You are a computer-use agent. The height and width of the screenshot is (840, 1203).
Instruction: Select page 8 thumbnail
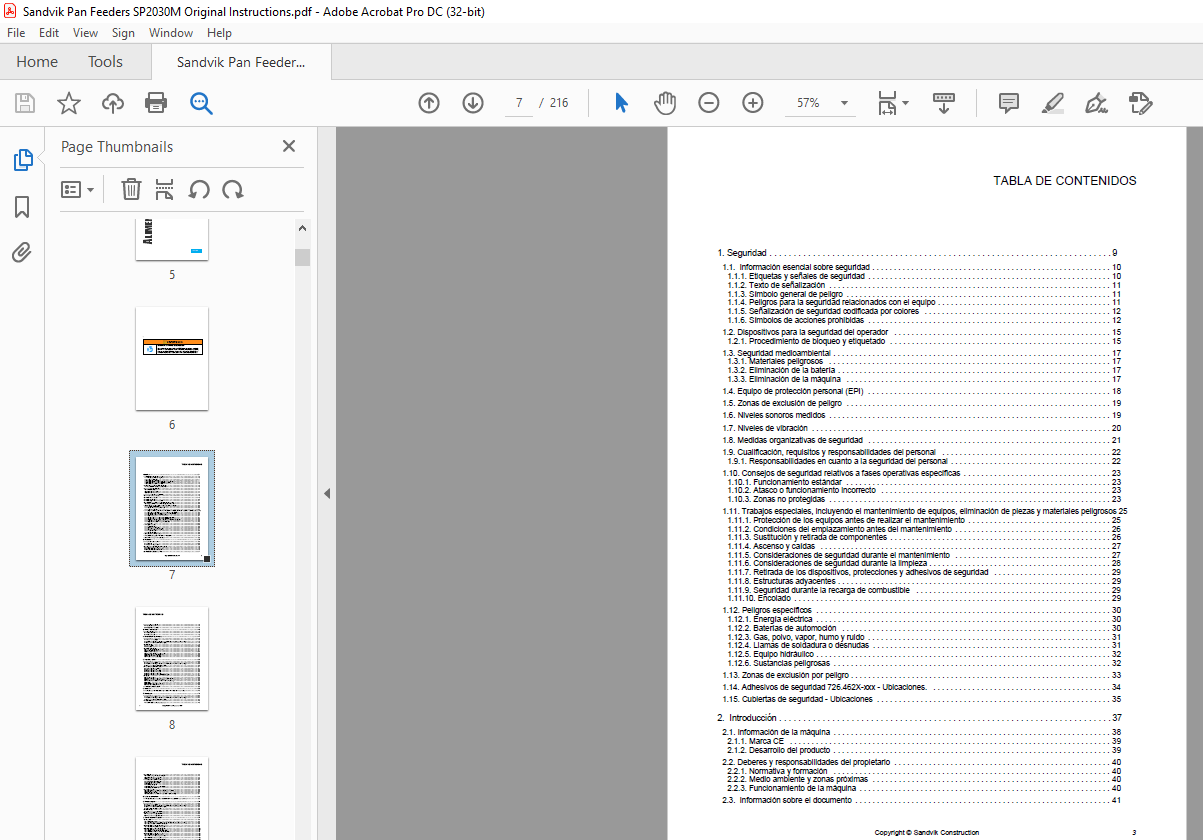click(x=172, y=658)
